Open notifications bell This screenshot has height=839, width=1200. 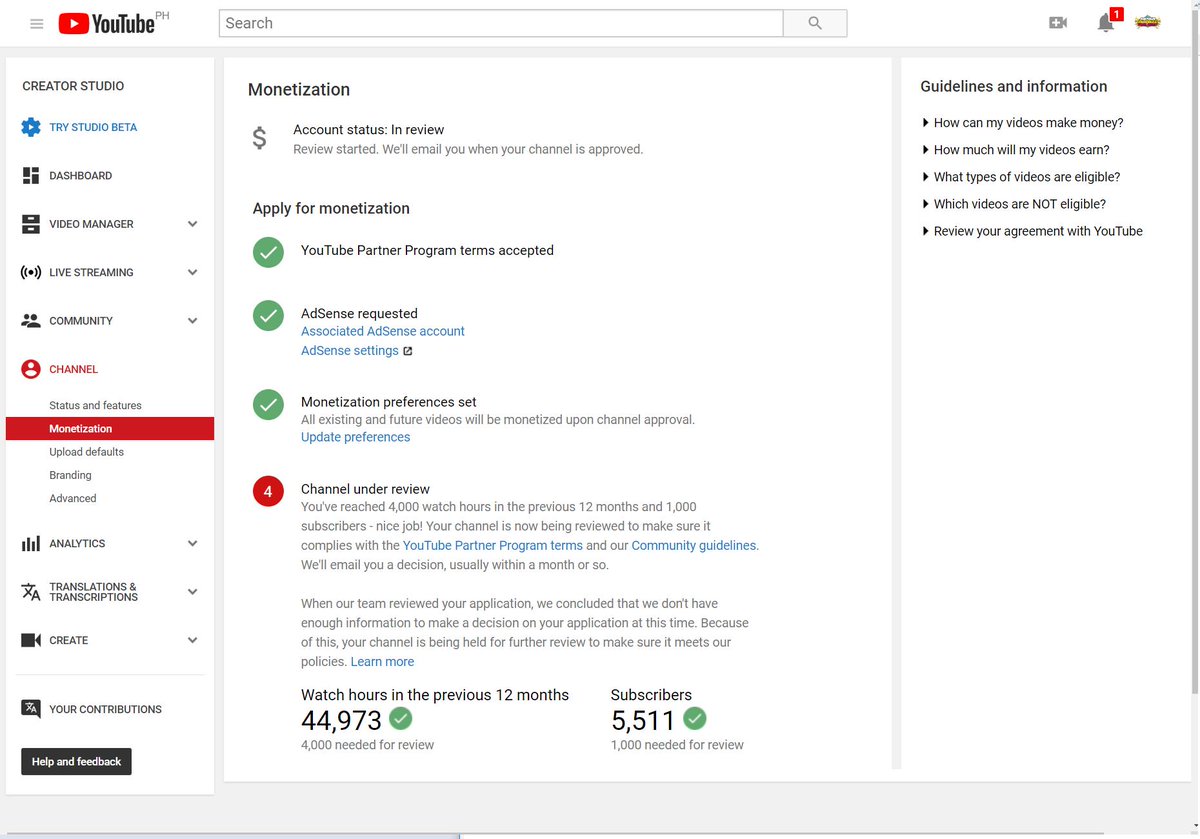pos(1106,23)
